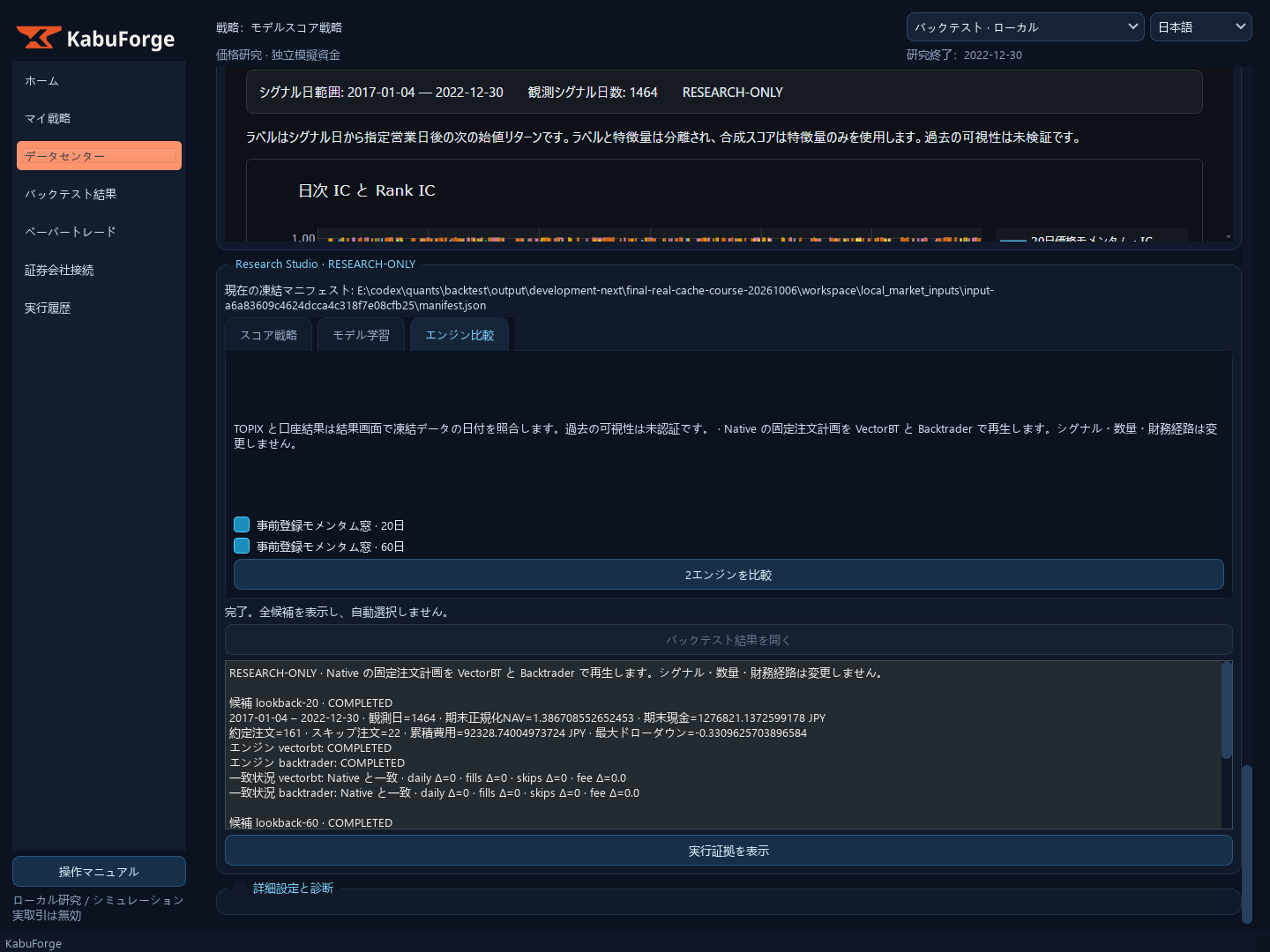Click the エンジン backtrader: COMPLETED log line

[317, 762]
